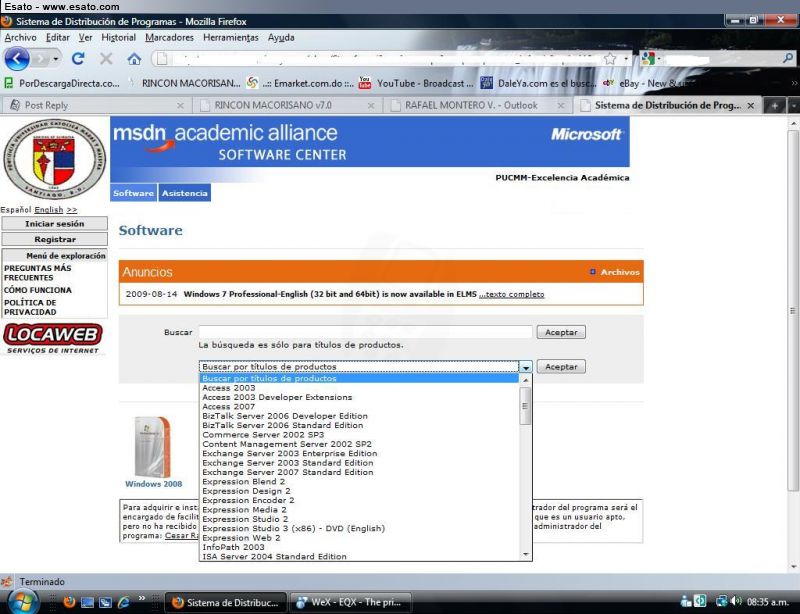800x614 pixels.
Task: Open the Ayuda menu
Action: click(281, 38)
